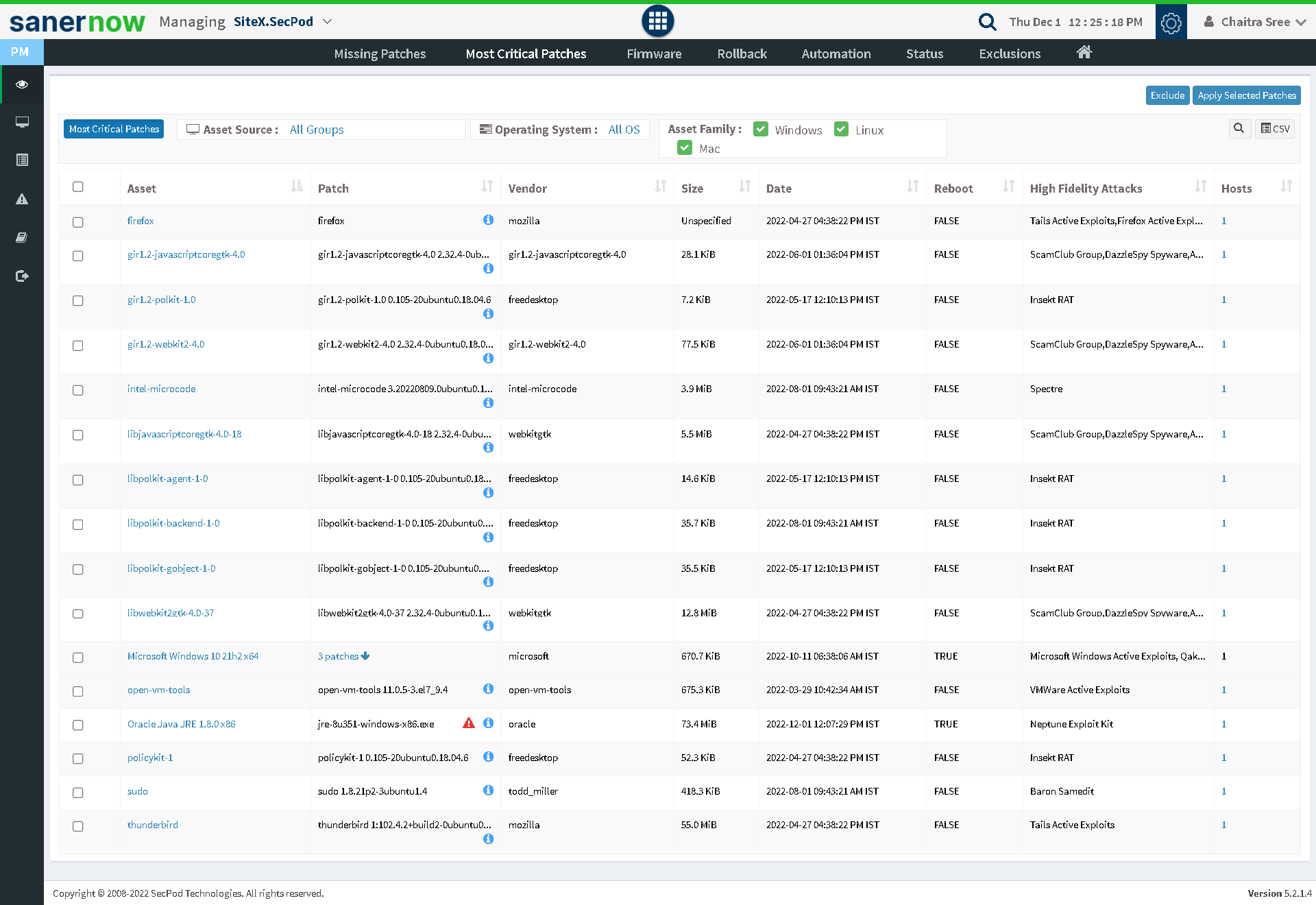This screenshot has width=1316, height=905.
Task: Open the open-vm-tools asset link
Action: [158, 690]
